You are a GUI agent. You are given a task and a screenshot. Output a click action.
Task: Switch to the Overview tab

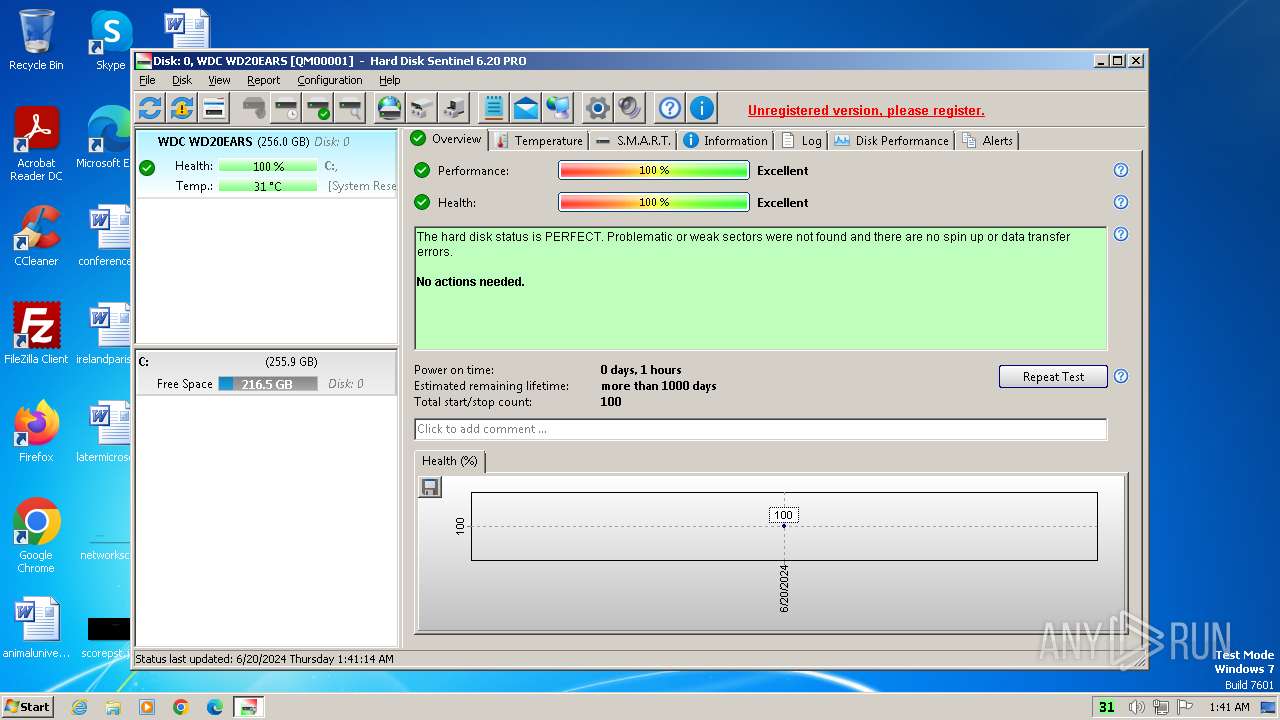[447, 139]
